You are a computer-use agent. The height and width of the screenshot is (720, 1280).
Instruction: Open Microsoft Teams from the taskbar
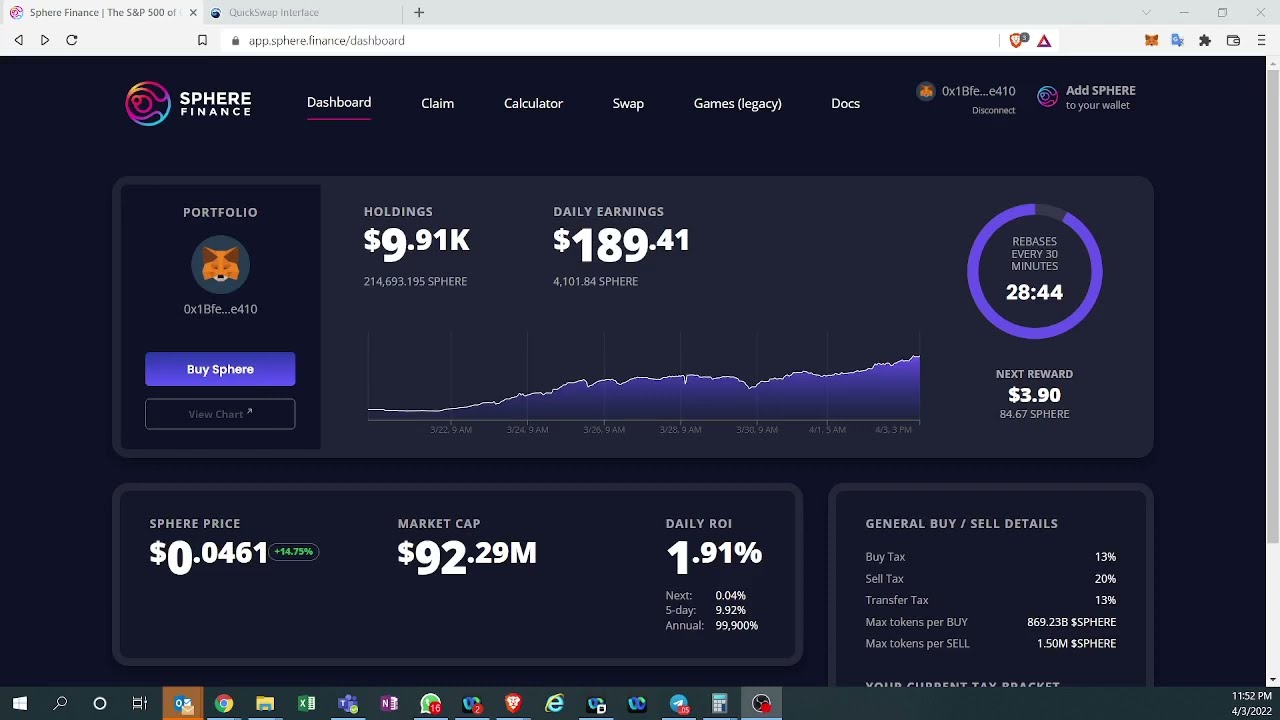click(348, 704)
